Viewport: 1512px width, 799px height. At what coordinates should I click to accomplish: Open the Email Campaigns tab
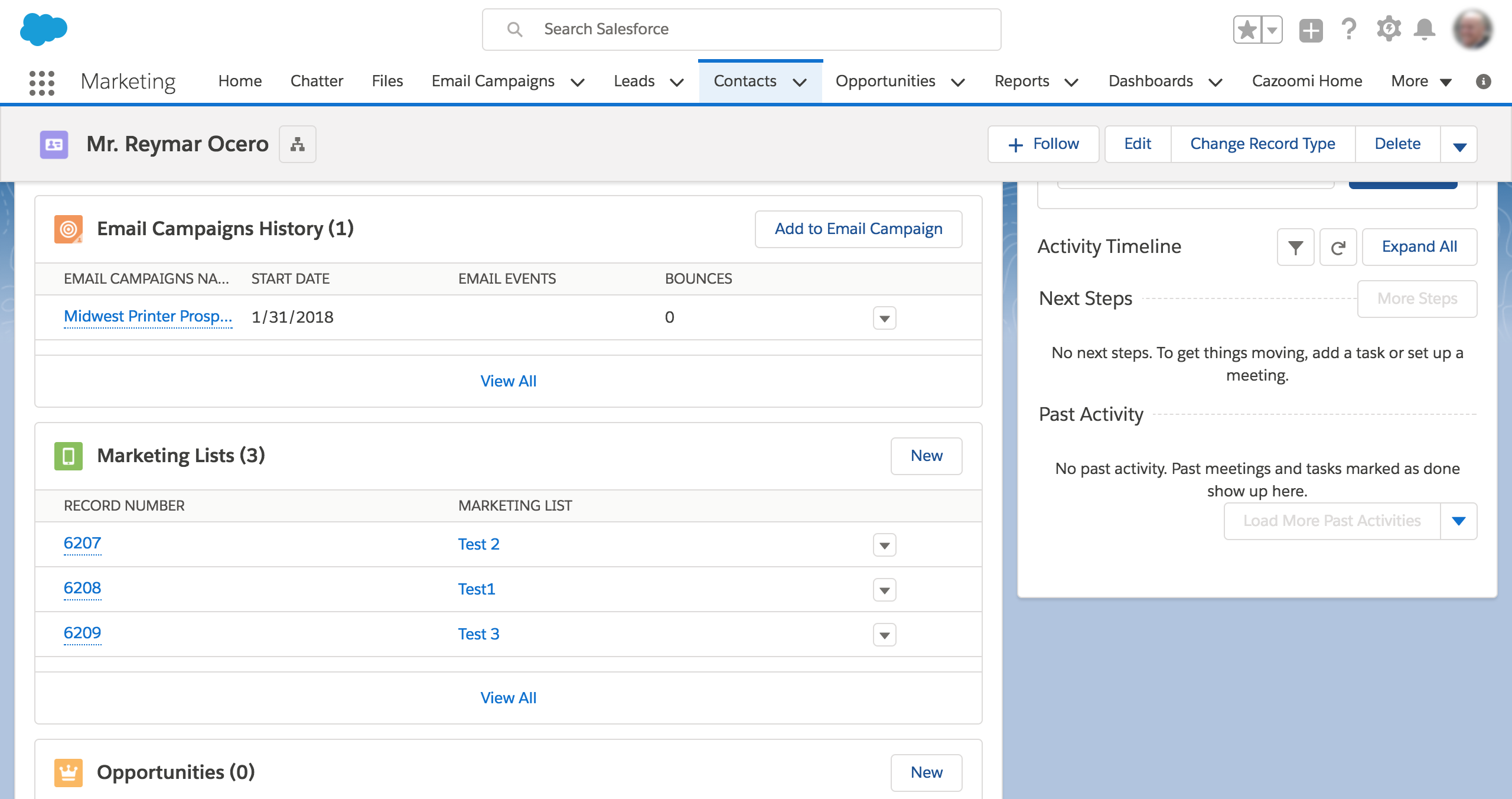pyautogui.click(x=493, y=81)
